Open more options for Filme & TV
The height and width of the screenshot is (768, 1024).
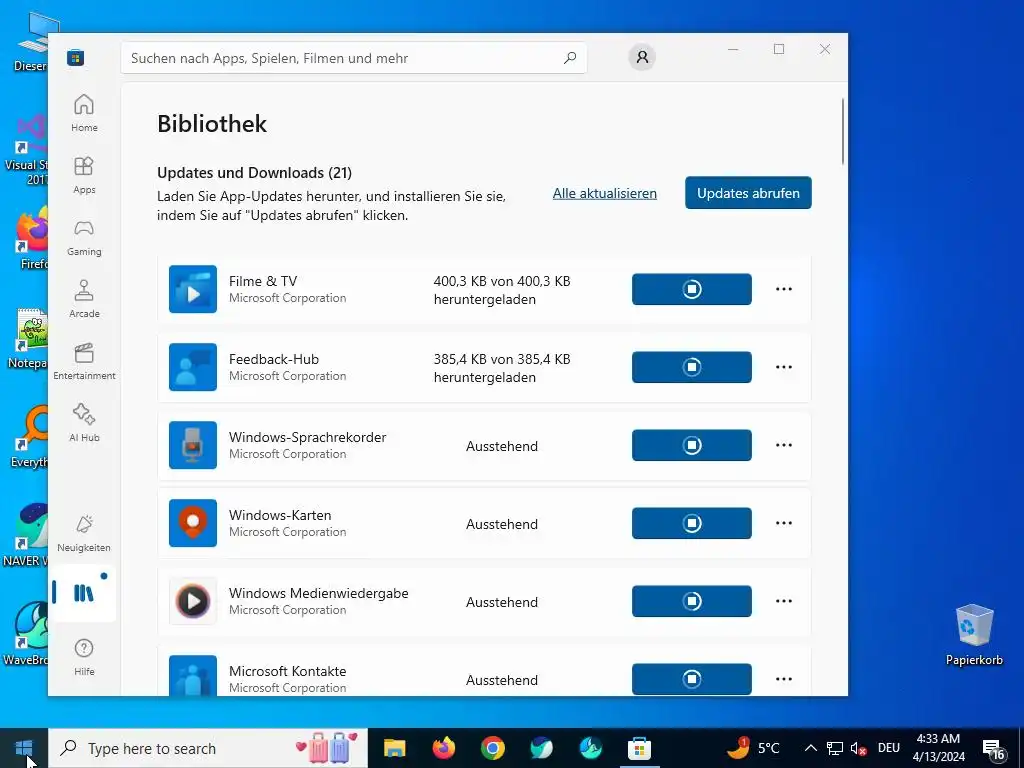(784, 289)
